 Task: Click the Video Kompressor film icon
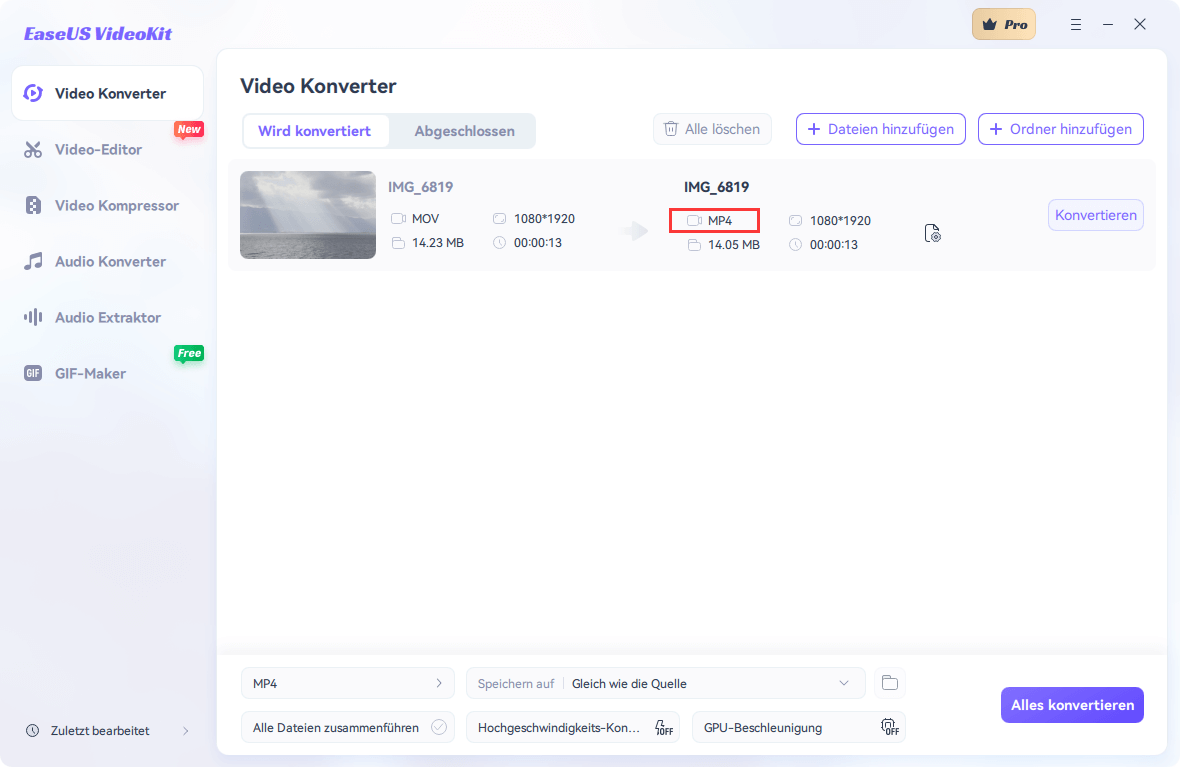point(33,205)
